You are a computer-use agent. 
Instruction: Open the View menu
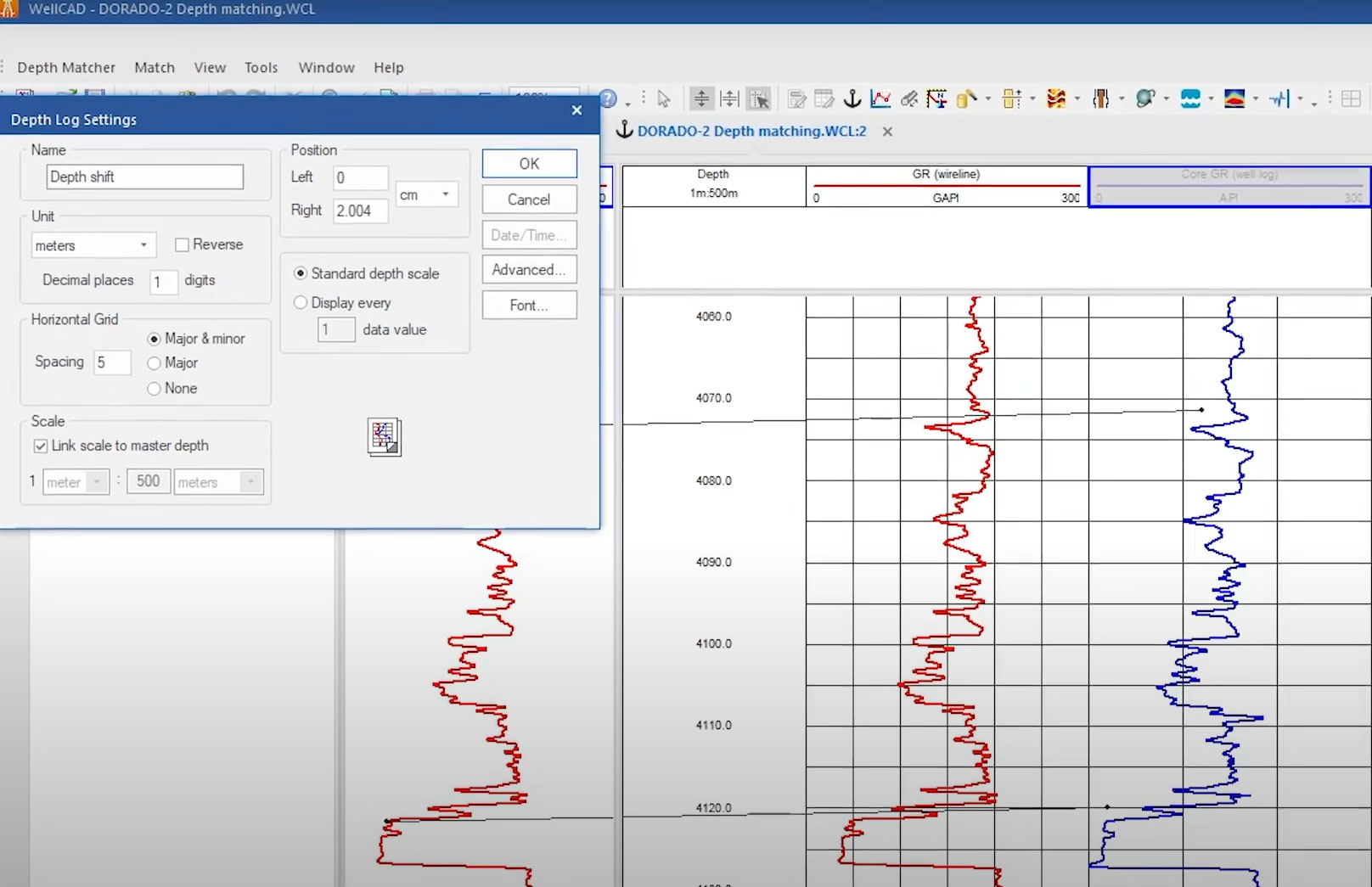[x=210, y=67]
